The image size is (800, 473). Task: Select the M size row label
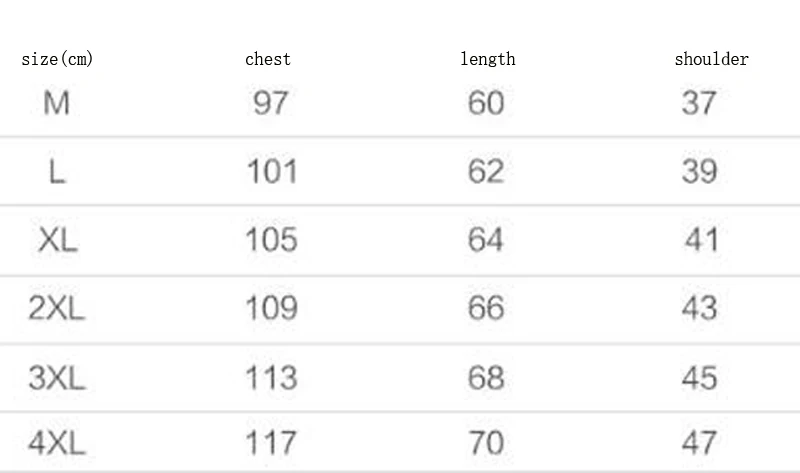[57, 102]
